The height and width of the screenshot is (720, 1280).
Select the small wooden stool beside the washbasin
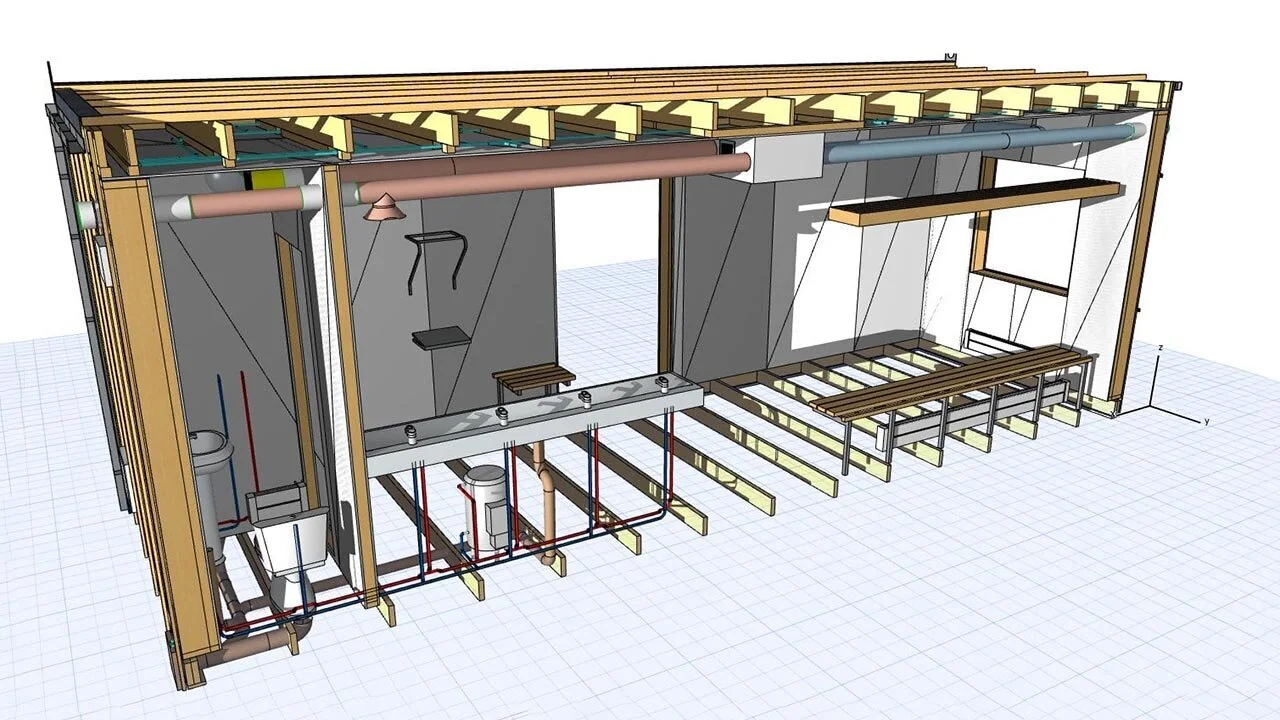[534, 381]
